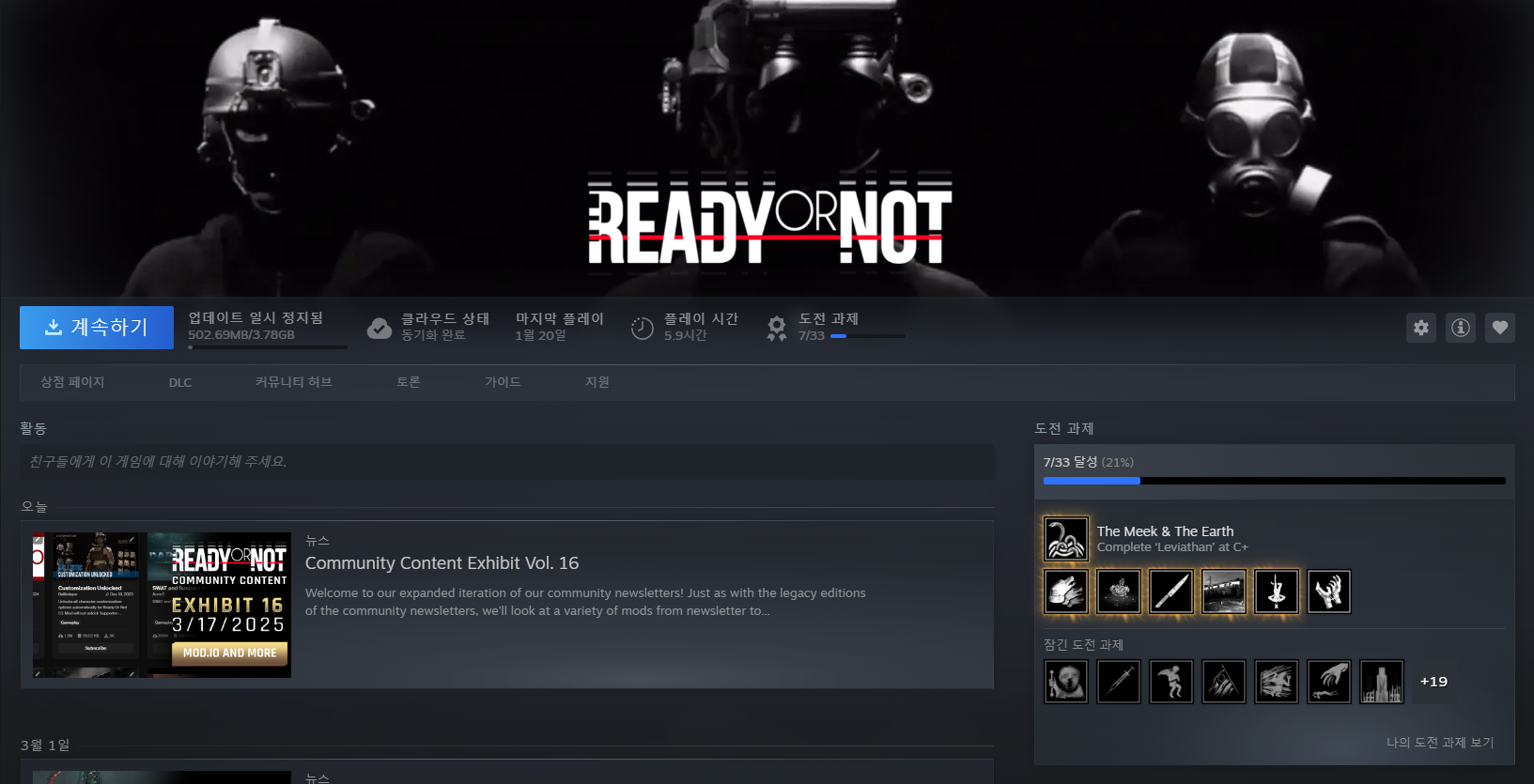Image resolution: width=1534 pixels, height=784 pixels.
Task: Click the 업데이트 일시 정지됨 status text
Action: pyautogui.click(x=256, y=318)
